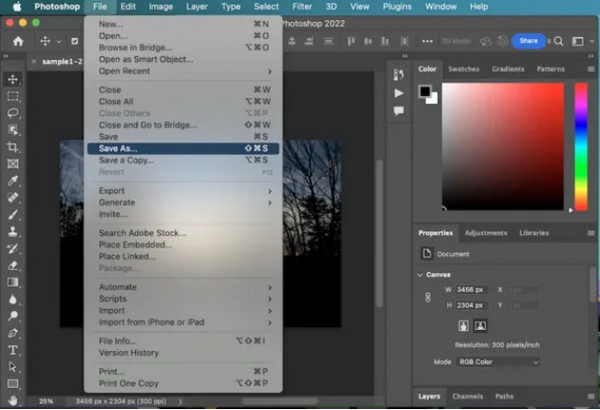This screenshot has height=410, width=600.
Task: Activate the Eyedropper tool
Action: [x=13, y=181]
